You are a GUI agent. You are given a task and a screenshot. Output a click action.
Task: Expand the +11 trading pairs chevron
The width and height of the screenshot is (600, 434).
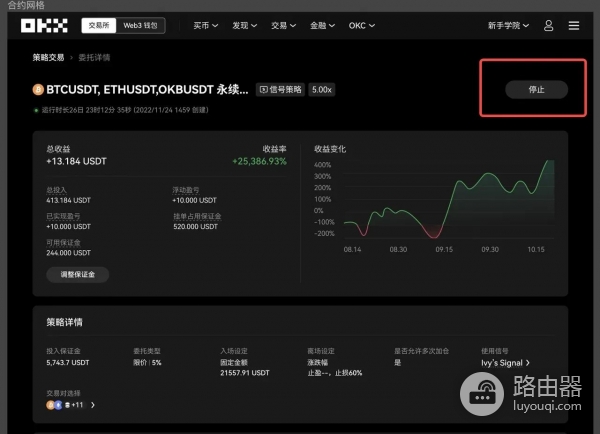pos(93,405)
